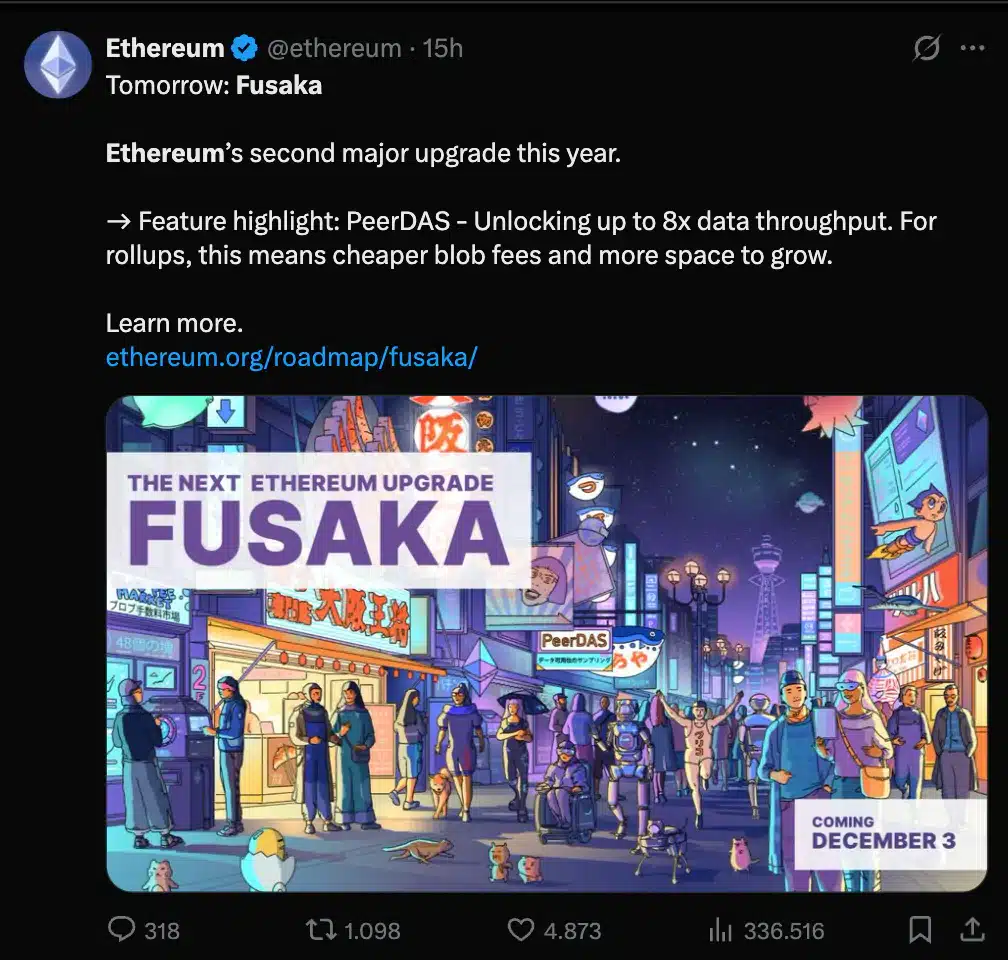This screenshot has height=960, width=1008.
Task: Click the 336.516 view count
Action: point(784,931)
